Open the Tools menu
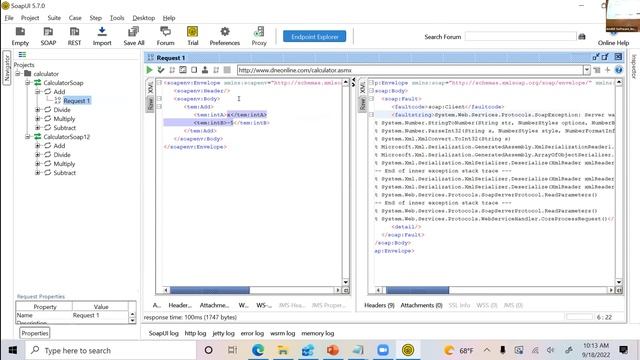 [117, 18]
